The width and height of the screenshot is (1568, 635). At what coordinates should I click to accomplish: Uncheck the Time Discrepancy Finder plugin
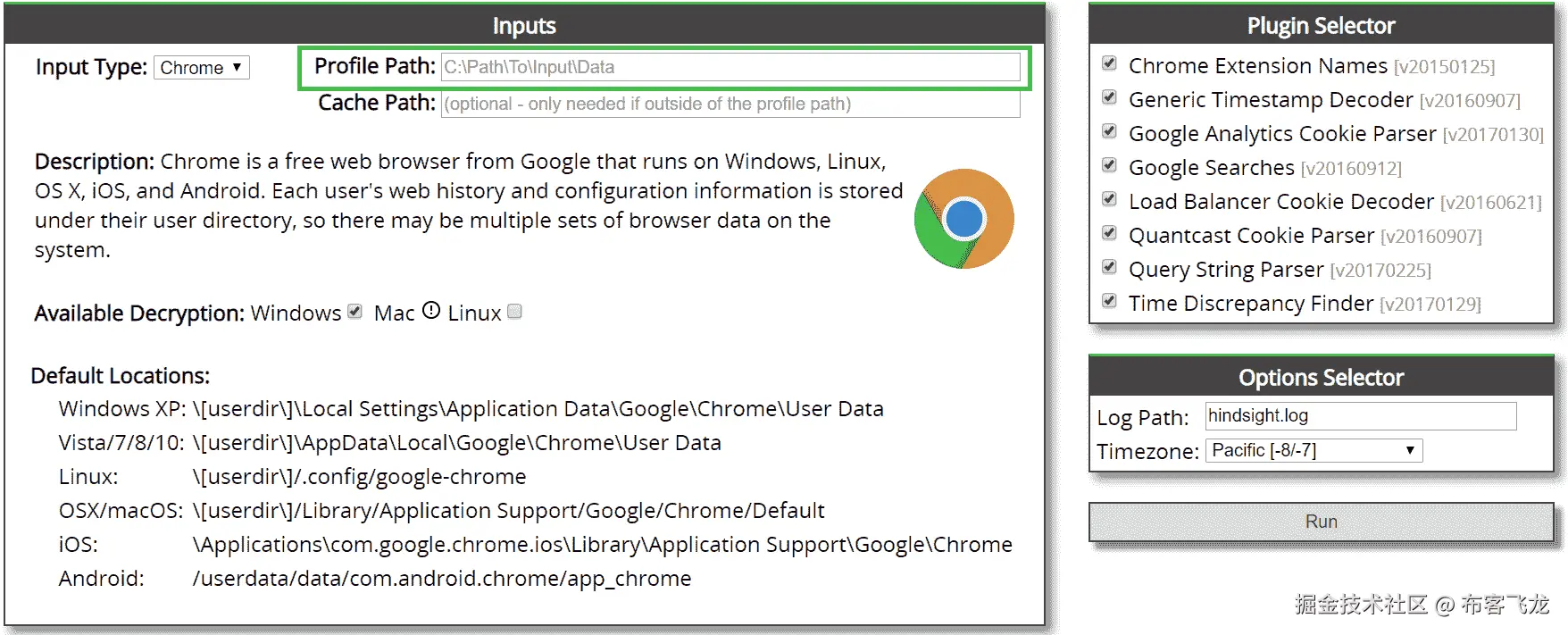coord(1109,301)
